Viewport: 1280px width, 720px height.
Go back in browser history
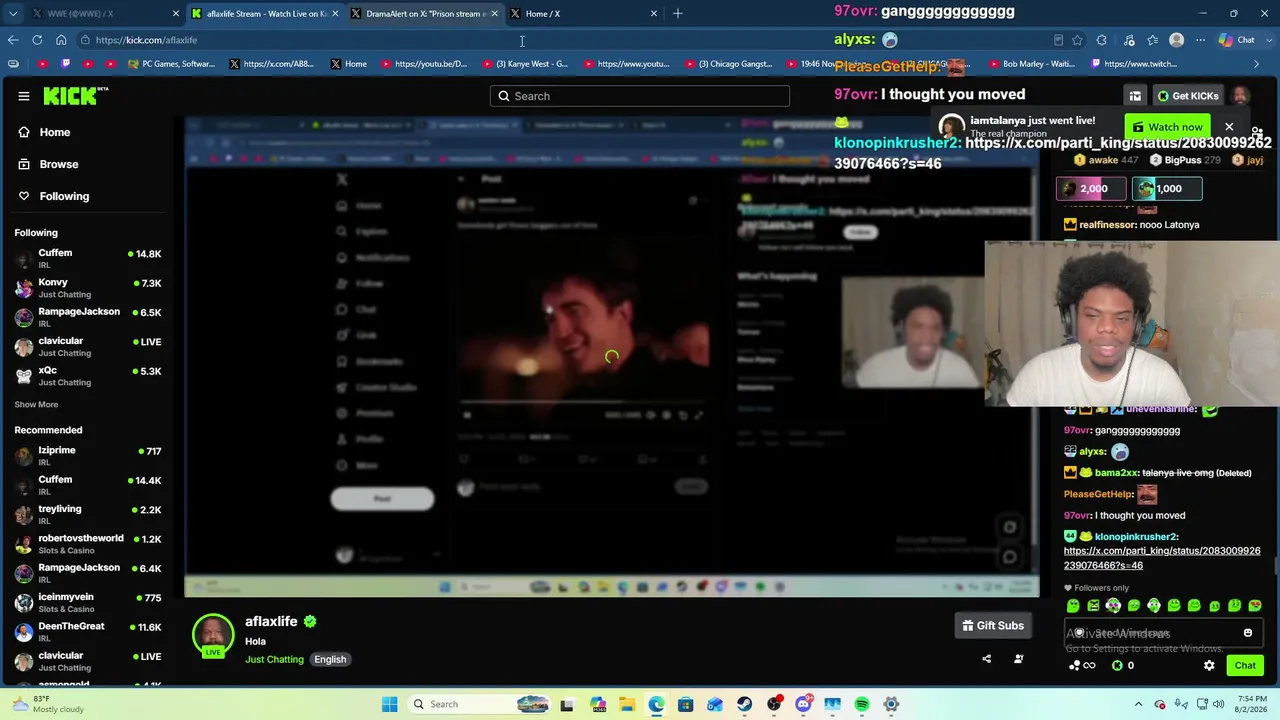[x=13, y=40]
